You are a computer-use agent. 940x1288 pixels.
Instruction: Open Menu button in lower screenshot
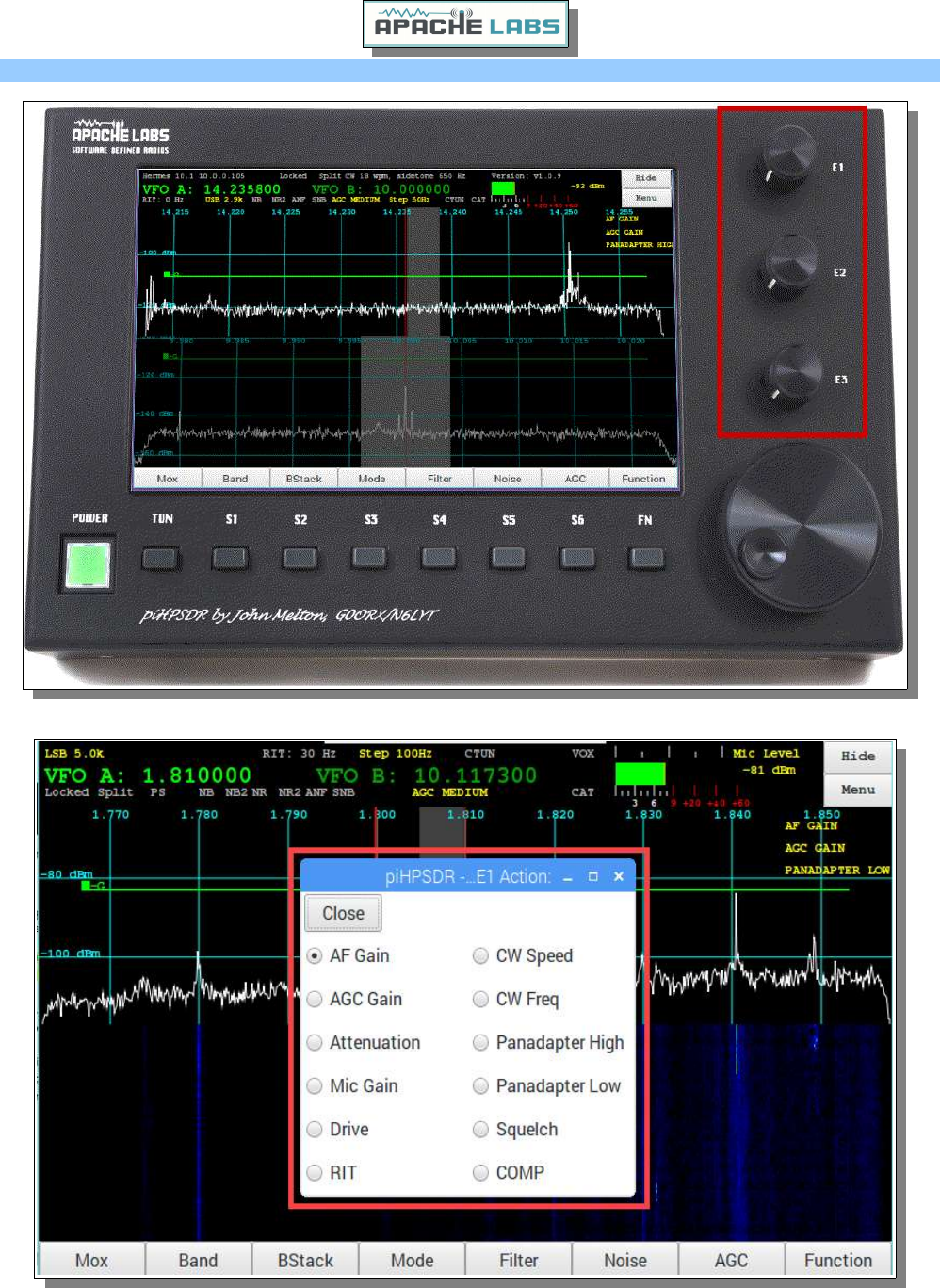[x=858, y=790]
